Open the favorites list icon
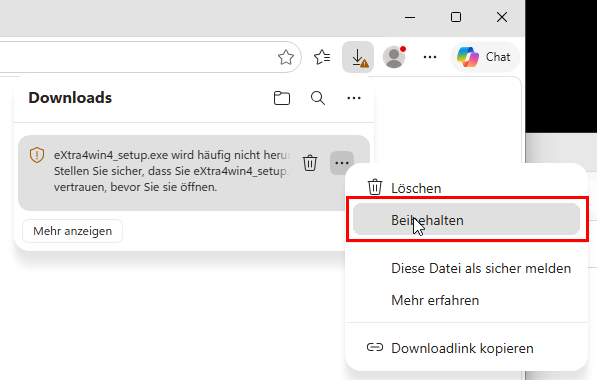 pyautogui.click(x=322, y=57)
